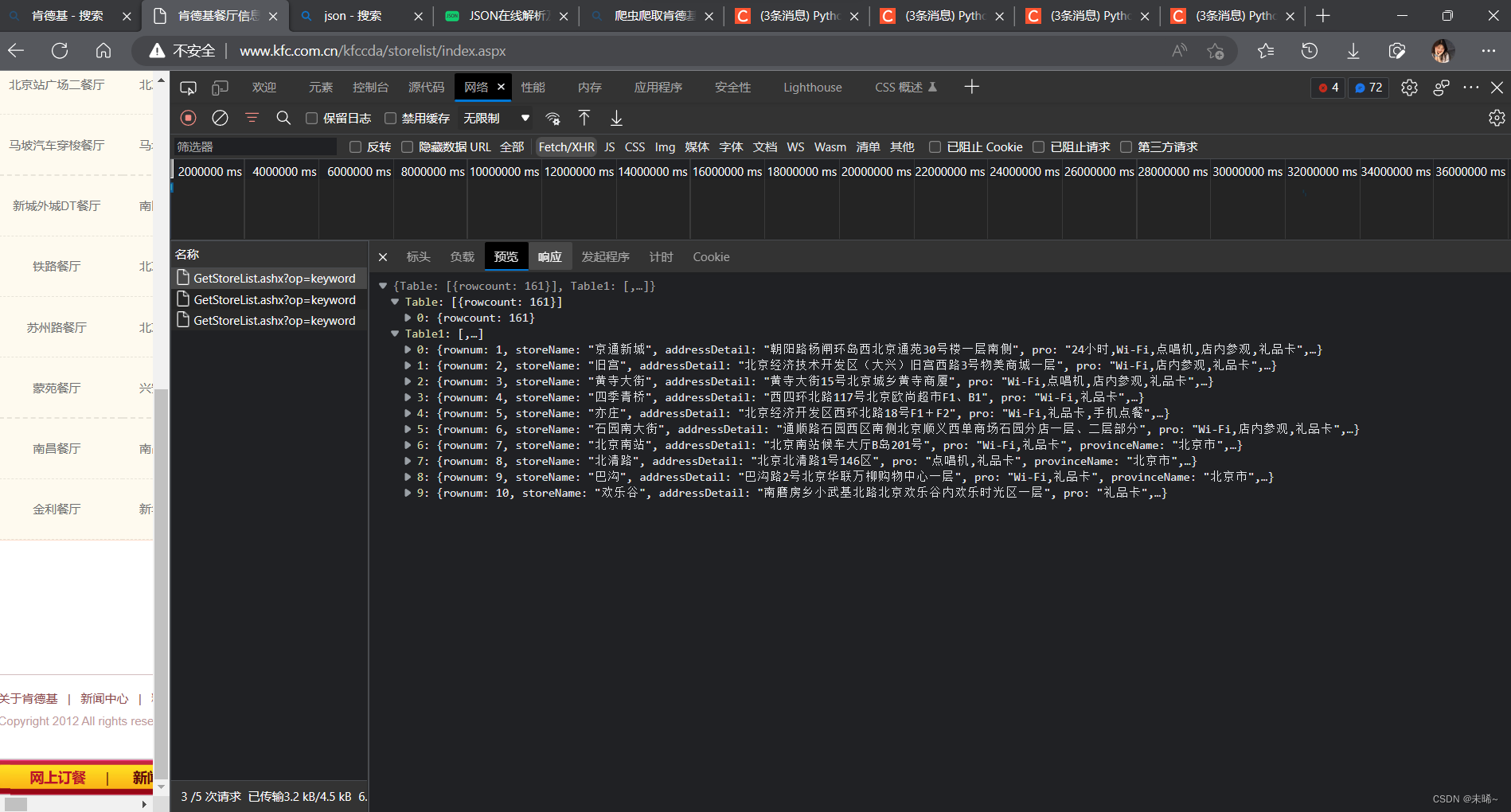The height and width of the screenshot is (812, 1511).
Task: Toggle device emulation icon
Action: click(x=221, y=88)
